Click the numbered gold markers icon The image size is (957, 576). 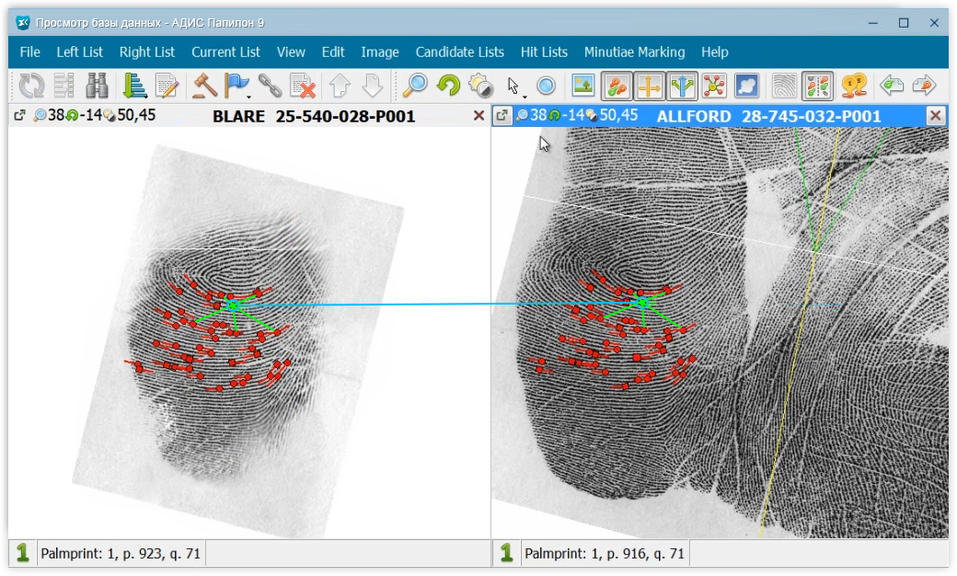853,86
